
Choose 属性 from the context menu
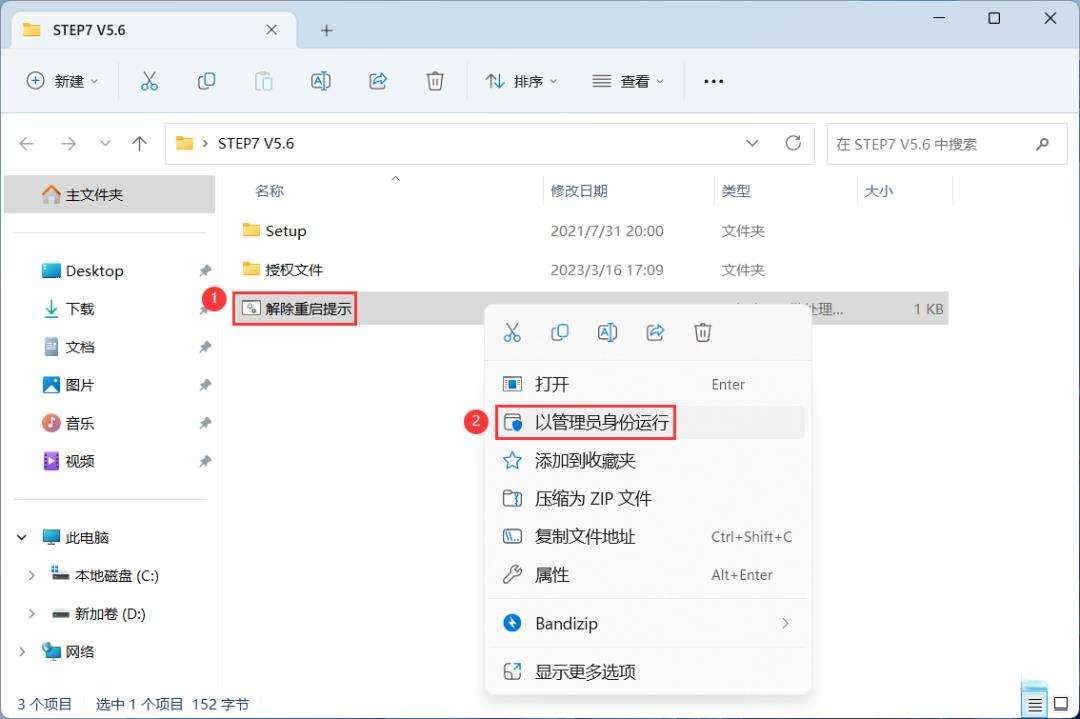(648, 574)
